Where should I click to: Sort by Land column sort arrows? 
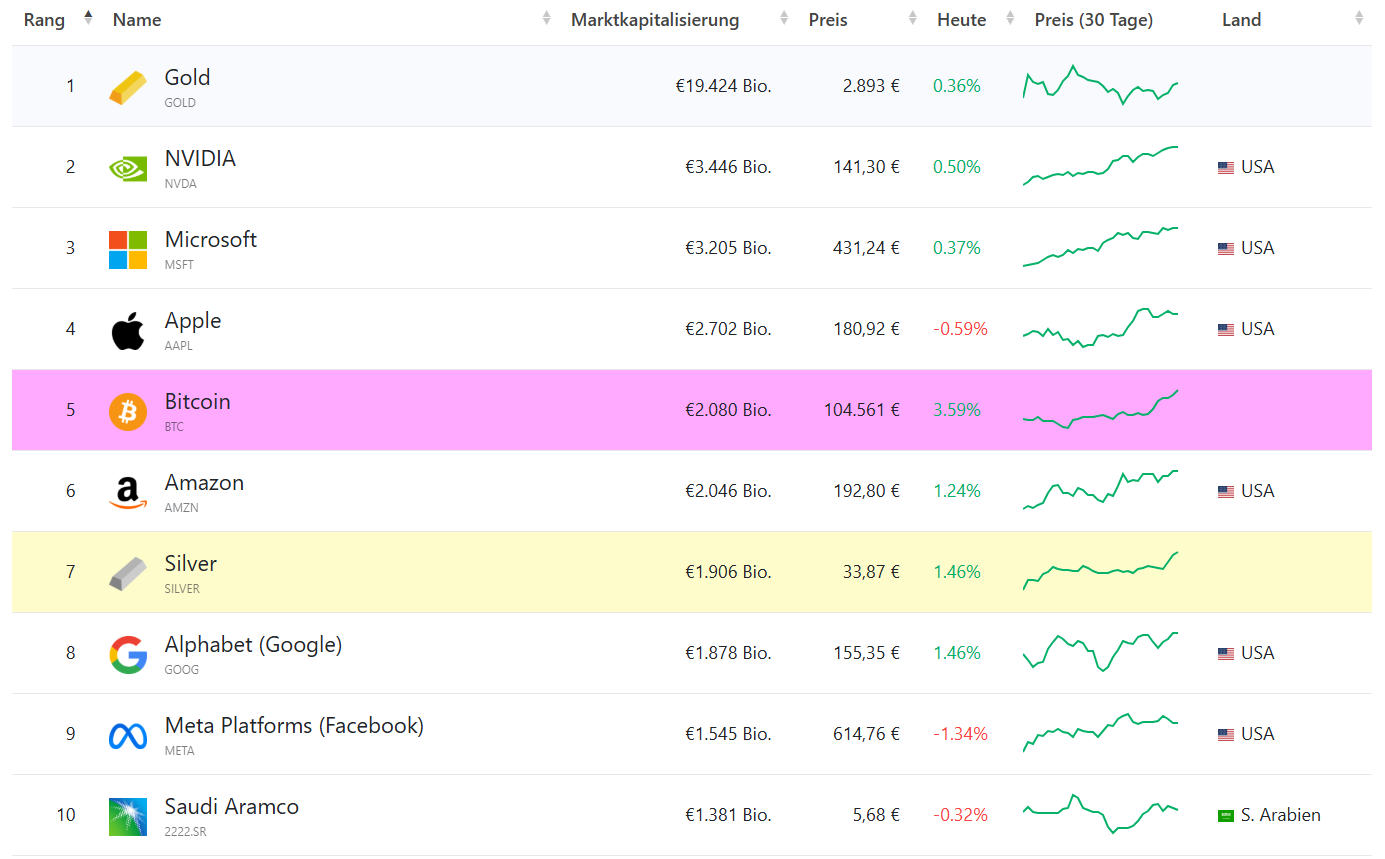coord(1359,18)
